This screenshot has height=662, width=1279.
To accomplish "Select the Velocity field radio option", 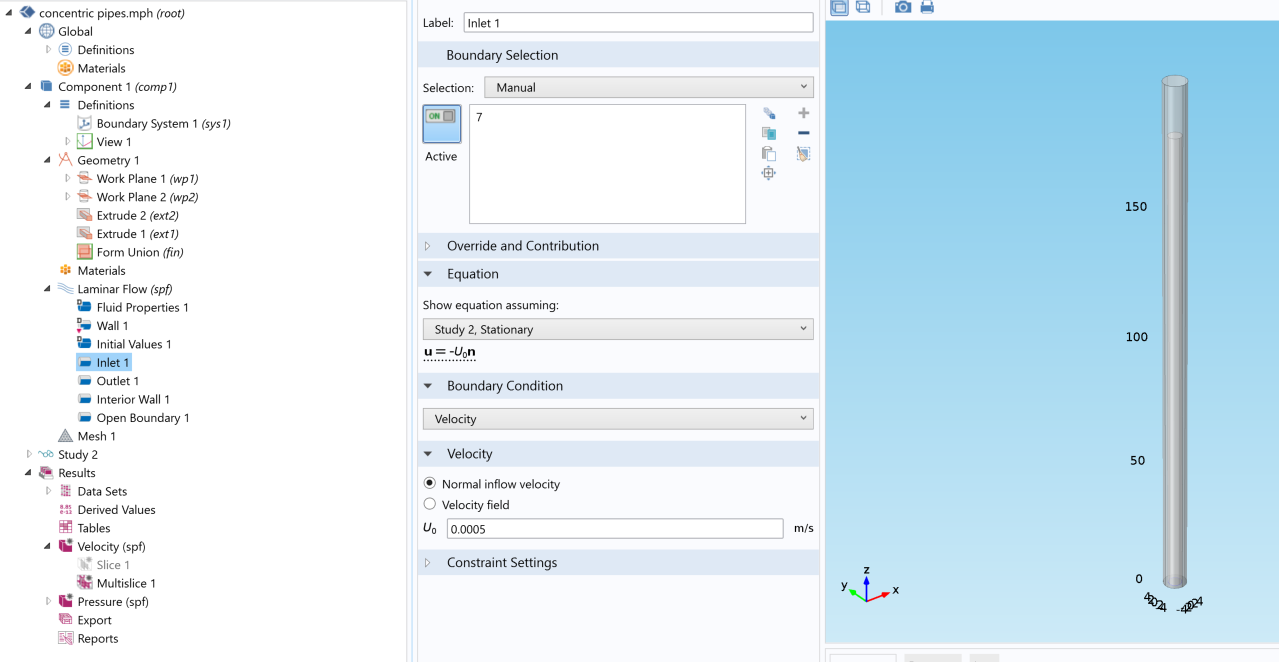I will (x=430, y=504).
